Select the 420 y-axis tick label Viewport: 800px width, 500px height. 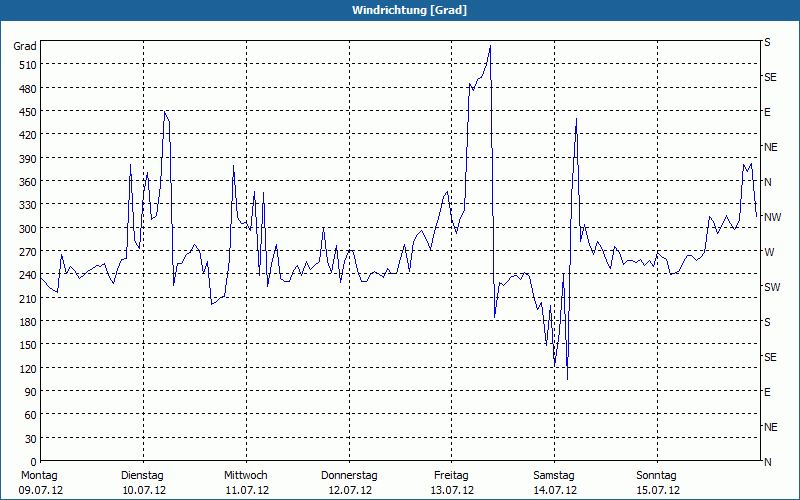pos(28,135)
